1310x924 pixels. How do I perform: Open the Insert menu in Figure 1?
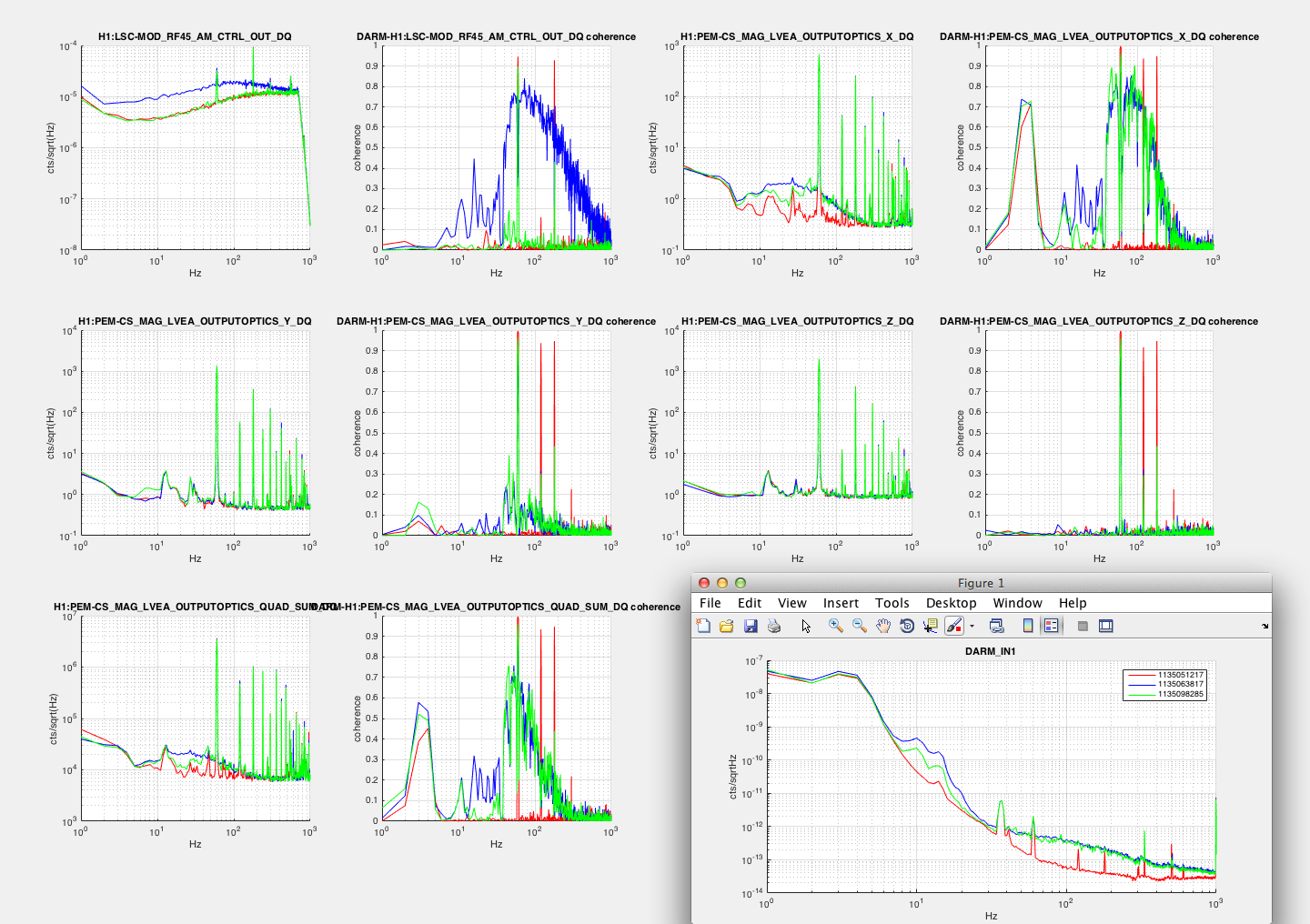click(x=841, y=603)
